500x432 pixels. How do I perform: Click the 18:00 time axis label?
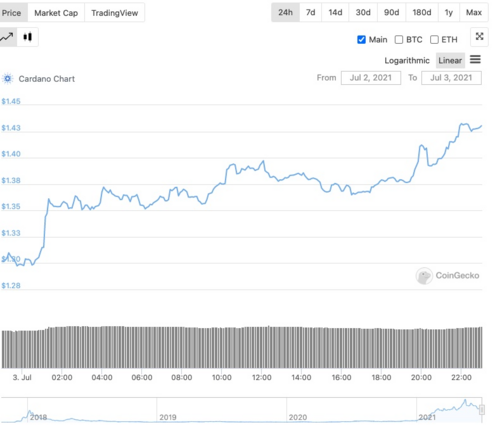tap(381, 378)
